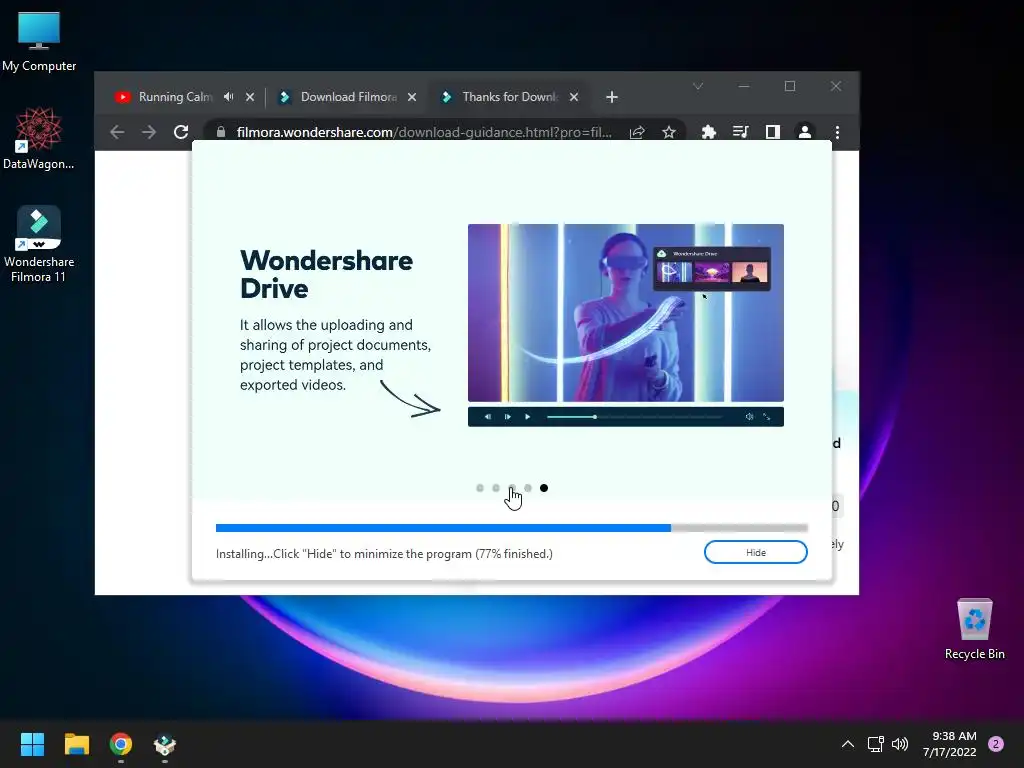
Task: Click the preview player seek bar
Action: [x=634, y=417]
